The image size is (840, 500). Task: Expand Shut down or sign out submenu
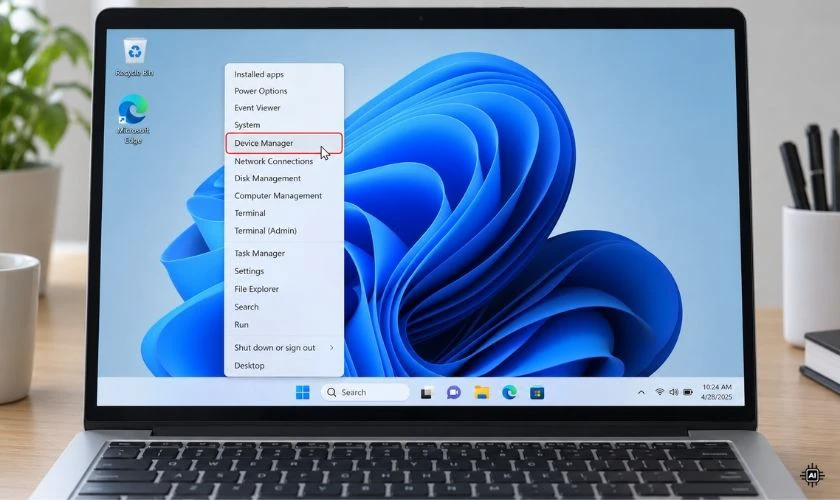click(284, 348)
